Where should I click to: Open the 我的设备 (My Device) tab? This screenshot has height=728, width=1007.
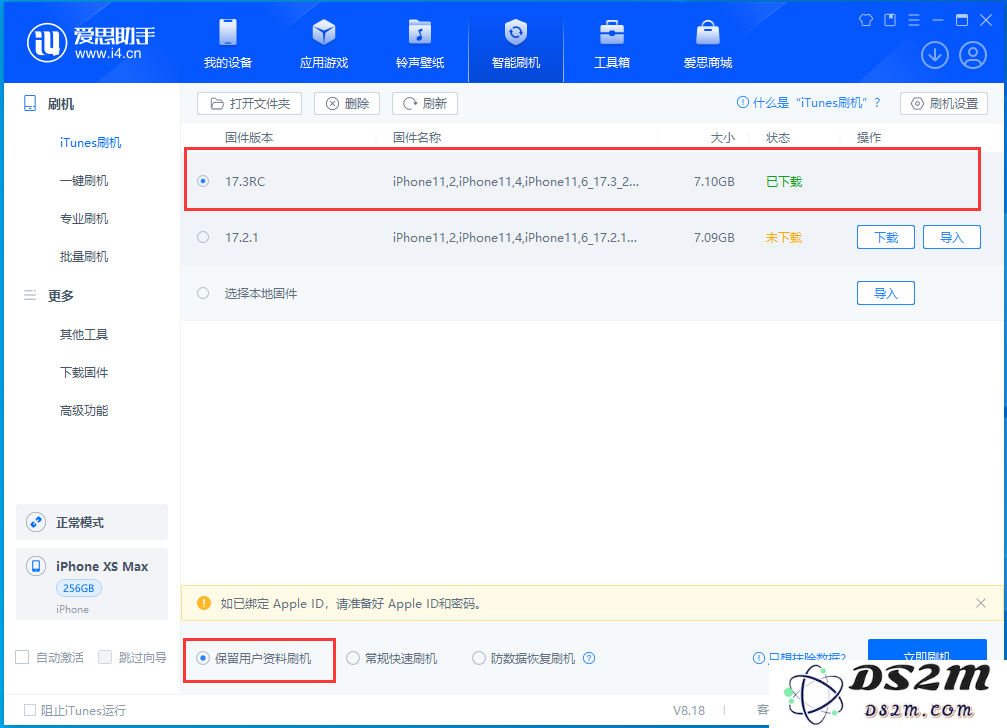coord(227,44)
